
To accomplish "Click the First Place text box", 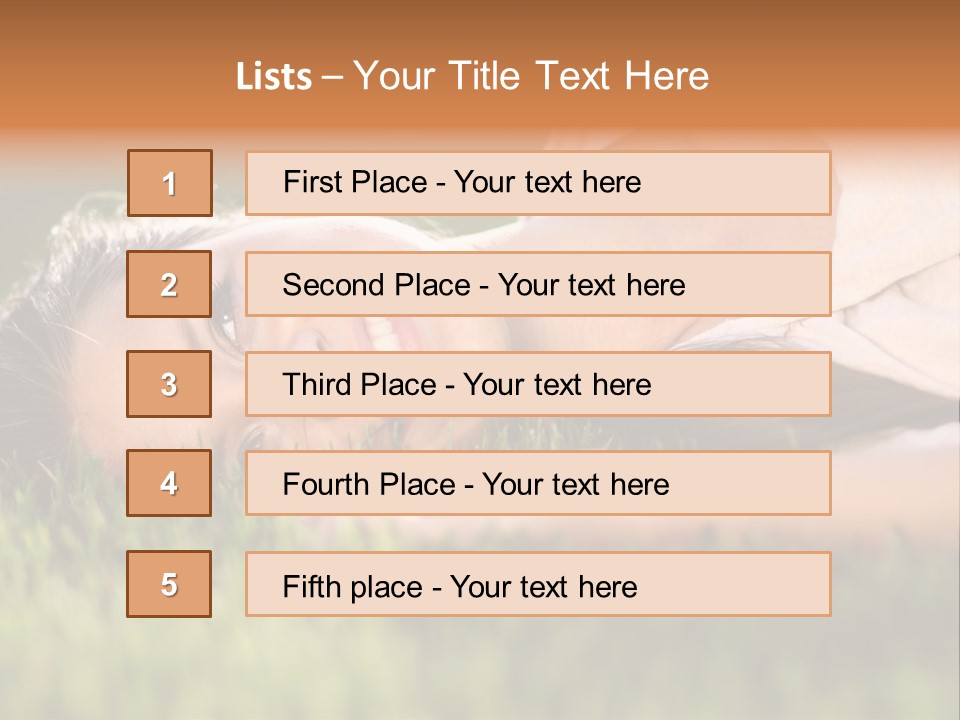I will coord(538,183).
